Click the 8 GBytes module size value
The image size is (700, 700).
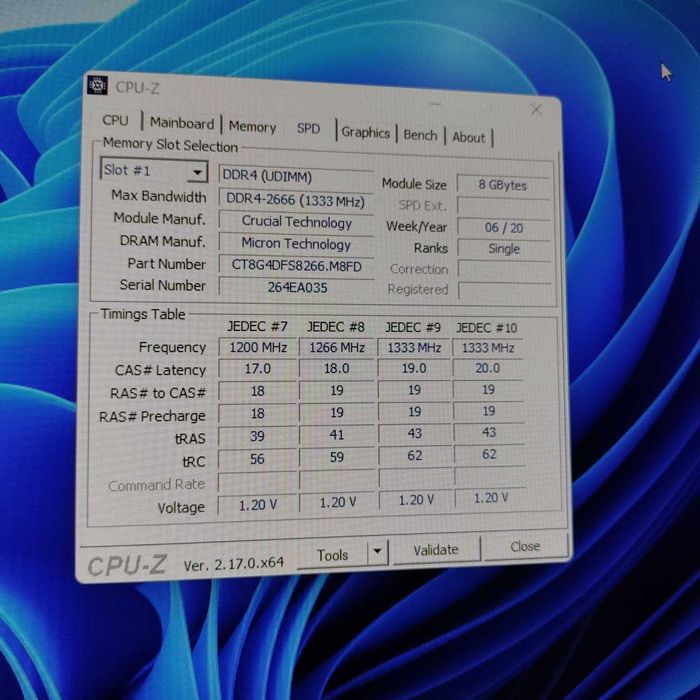[503, 185]
